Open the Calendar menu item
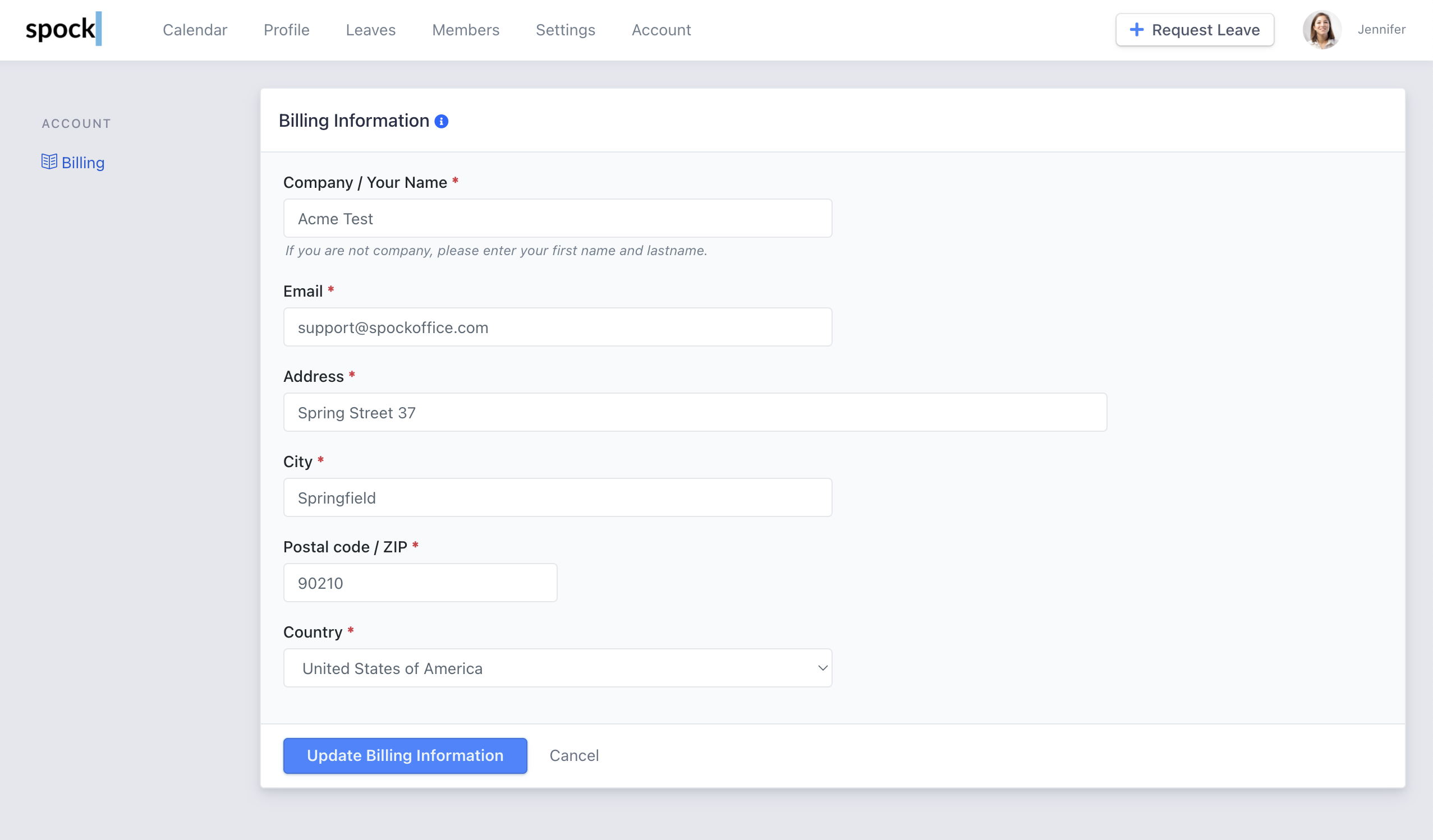This screenshot has height=840, width=1433. (x=195, y=30)
